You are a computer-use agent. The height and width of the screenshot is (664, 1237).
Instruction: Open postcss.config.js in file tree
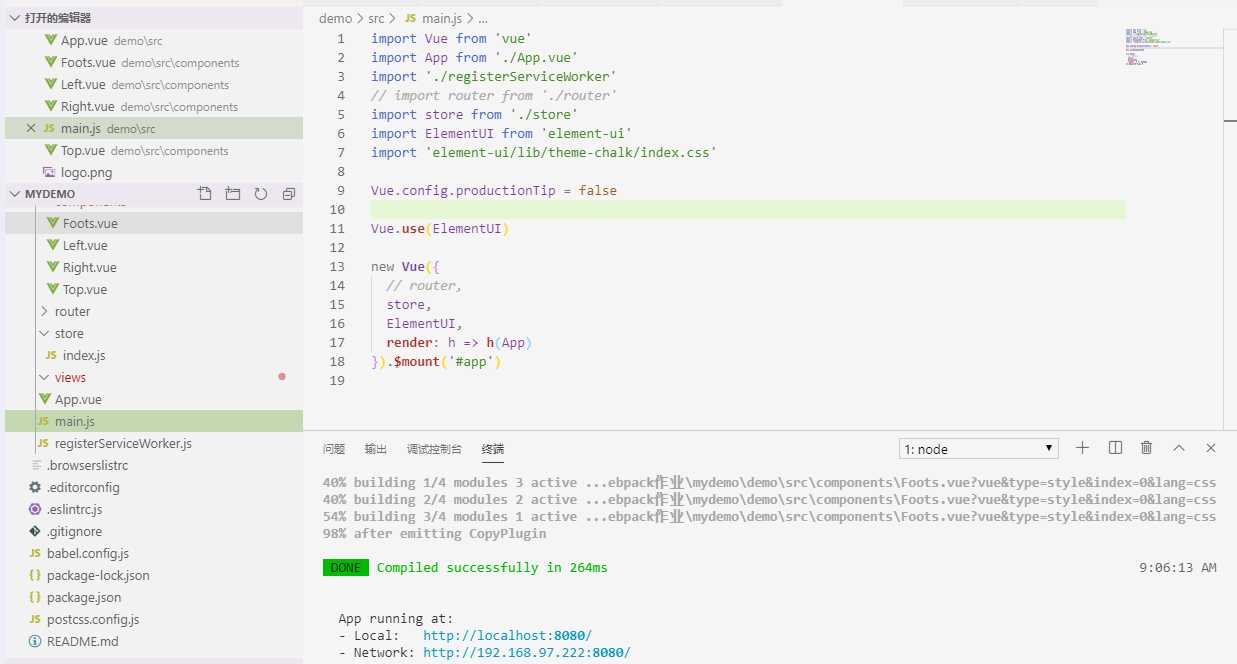[x=153, y=619]
